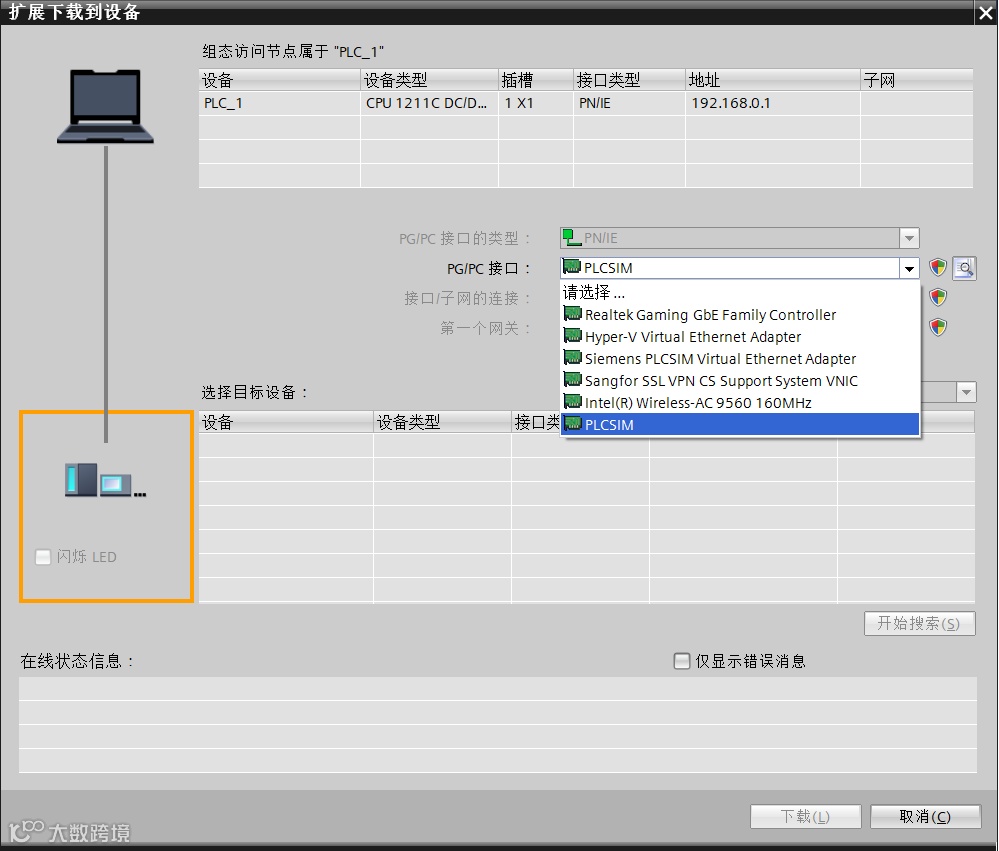Viewport: 999px width, 851px height.
Task: Enable show only error messages checkbox
Action: coord(682,661)
